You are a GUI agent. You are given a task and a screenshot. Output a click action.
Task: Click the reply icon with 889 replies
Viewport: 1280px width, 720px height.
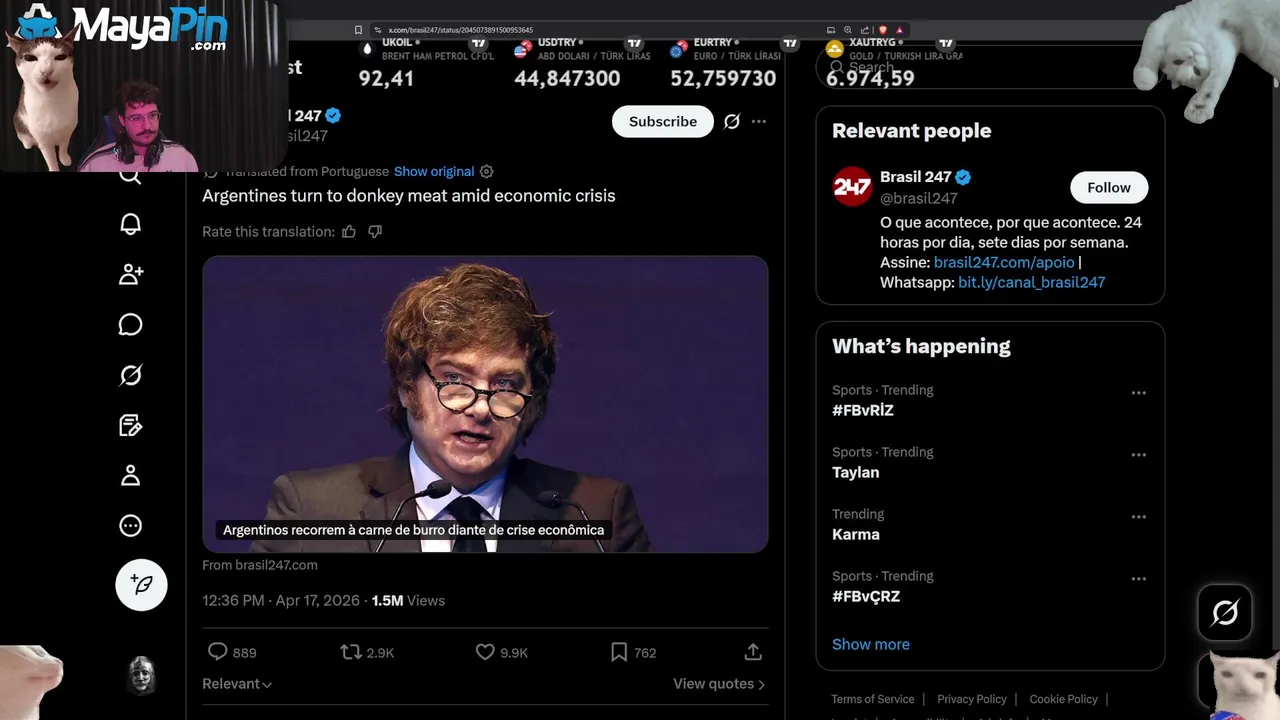[x=218, y=652]
